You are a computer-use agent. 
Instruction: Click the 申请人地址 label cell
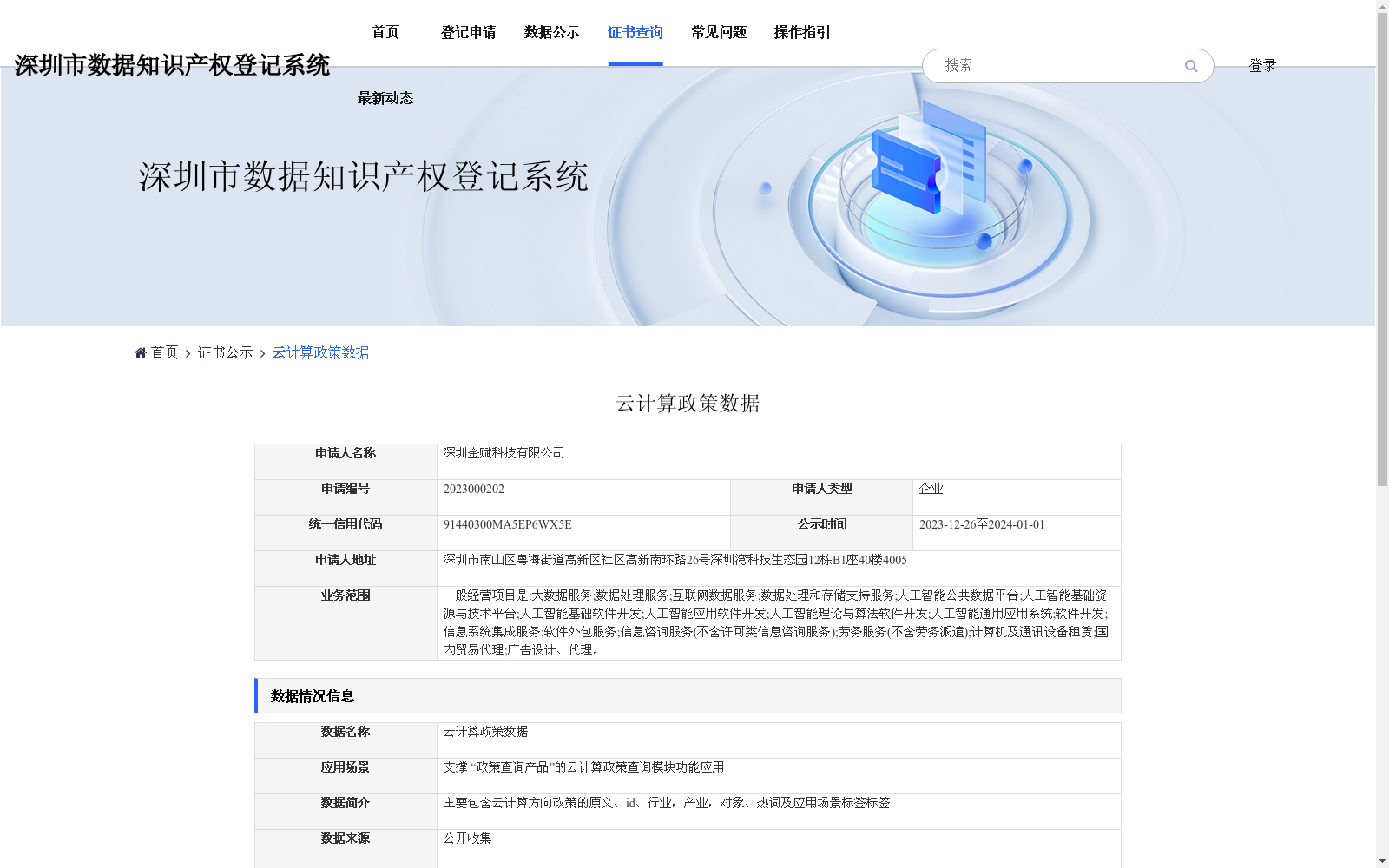(x=346, y=569)
